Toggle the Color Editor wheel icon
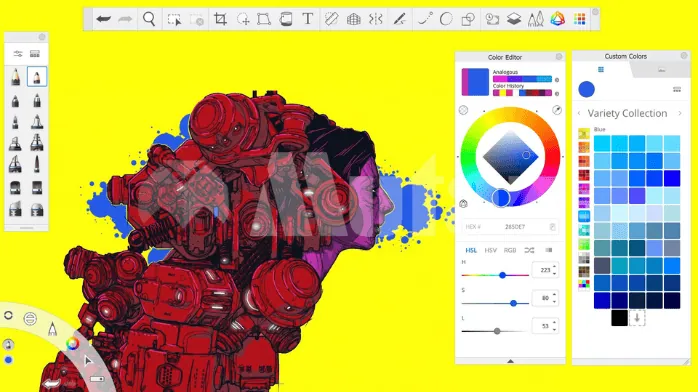698x392 pixels. [558, 19]
